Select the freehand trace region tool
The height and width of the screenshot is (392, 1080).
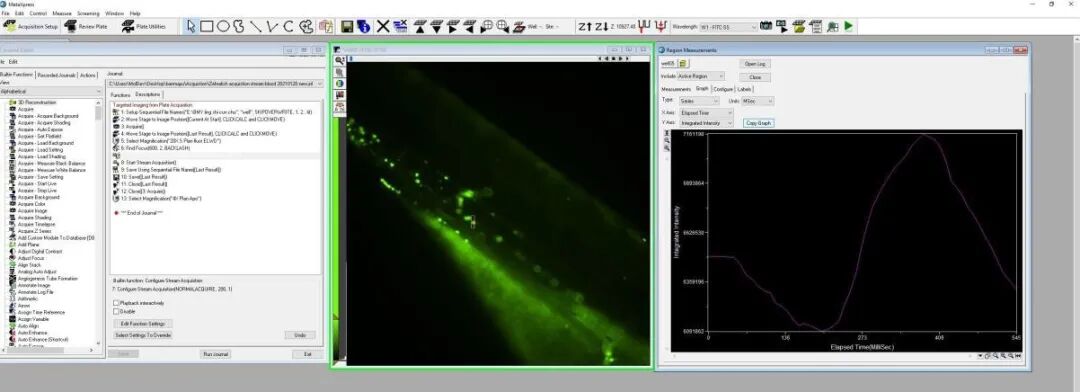(x=239, y=26)
